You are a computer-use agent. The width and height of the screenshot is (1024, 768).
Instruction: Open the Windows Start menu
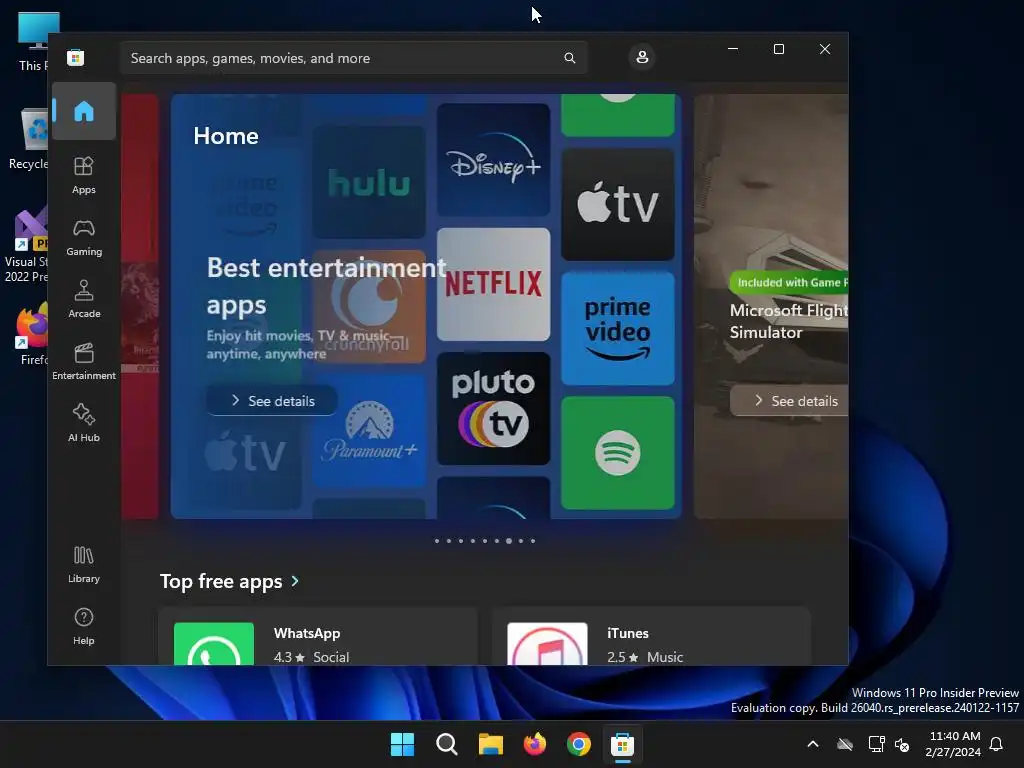click(x=402, y=744)
